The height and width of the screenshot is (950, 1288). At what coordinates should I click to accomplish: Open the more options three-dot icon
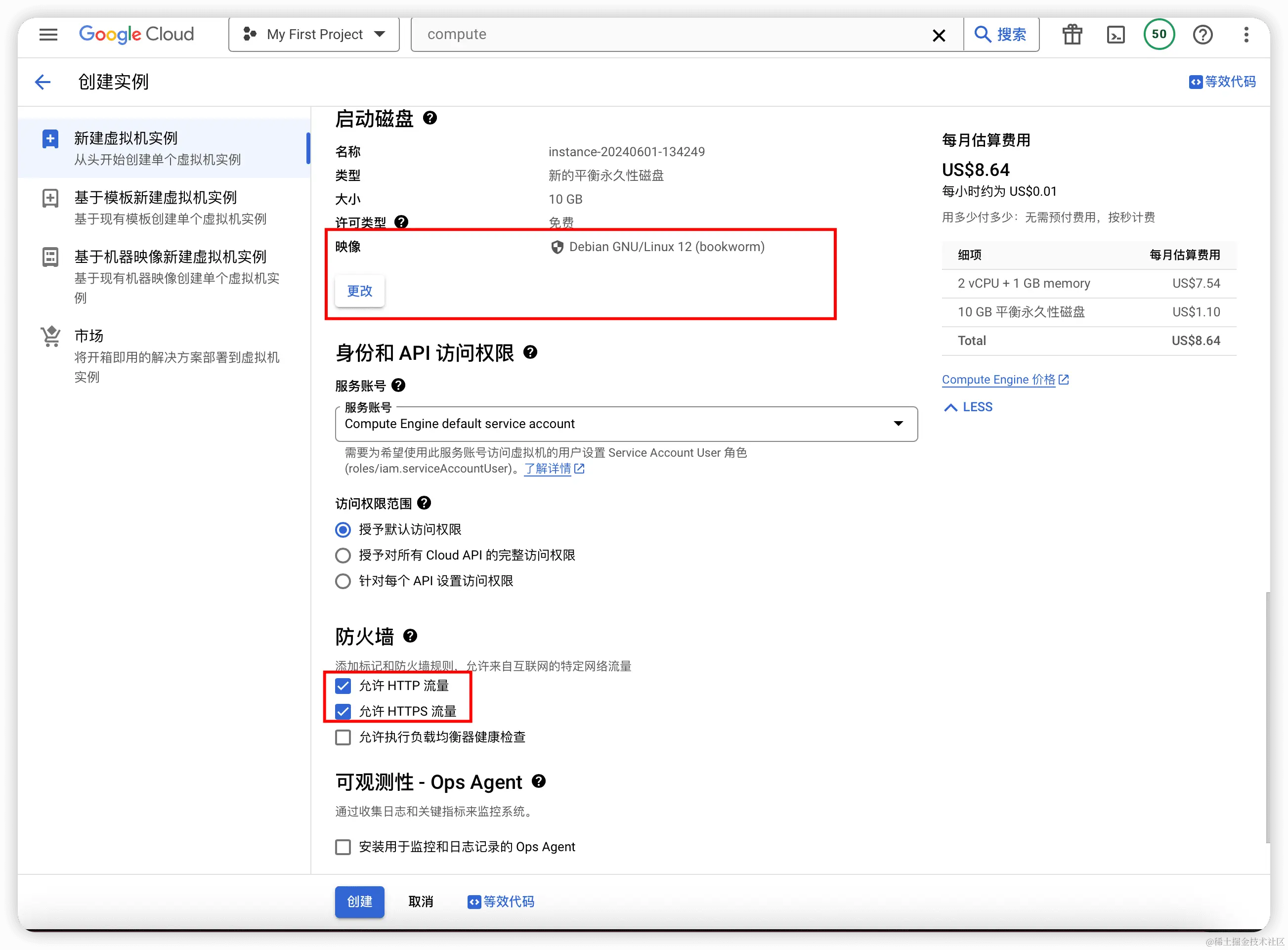1246,35
